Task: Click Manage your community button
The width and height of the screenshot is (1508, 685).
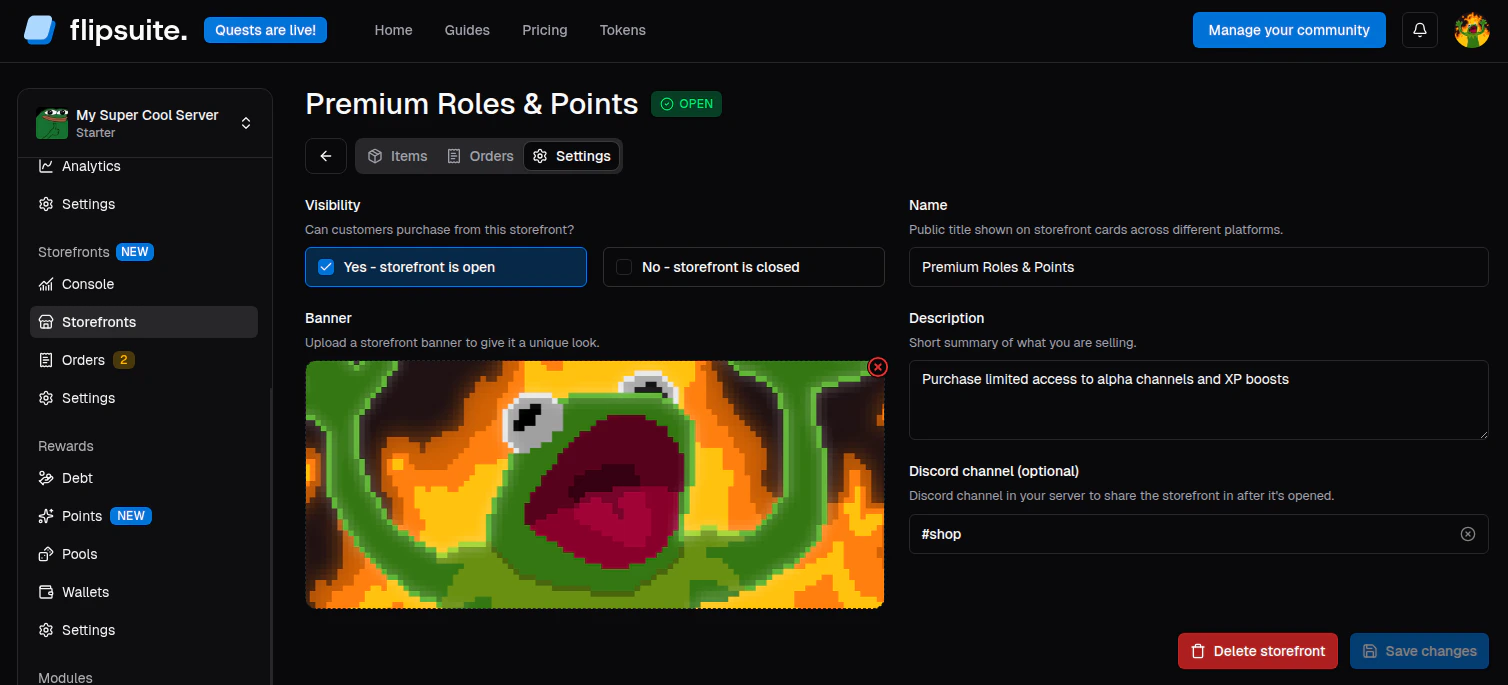Action: [x=1289, y=30]
